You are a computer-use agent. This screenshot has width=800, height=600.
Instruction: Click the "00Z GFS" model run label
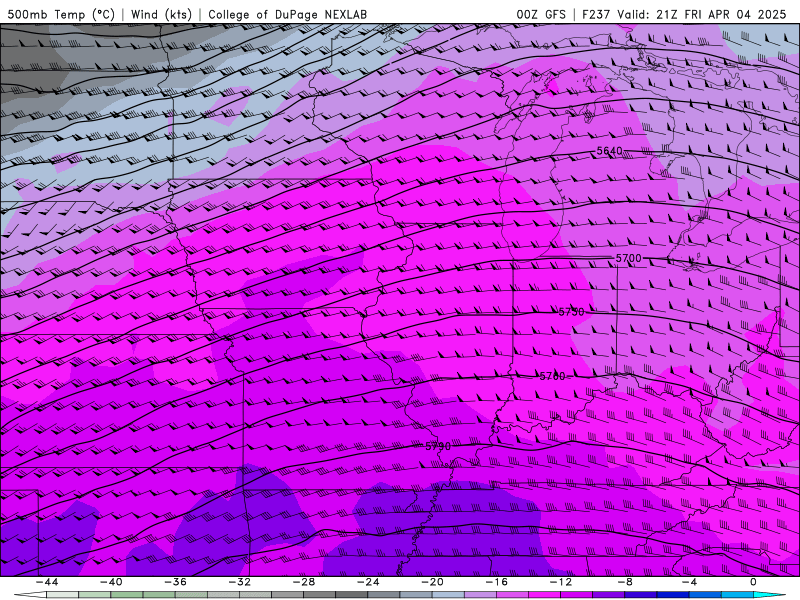tap(541, 14)
